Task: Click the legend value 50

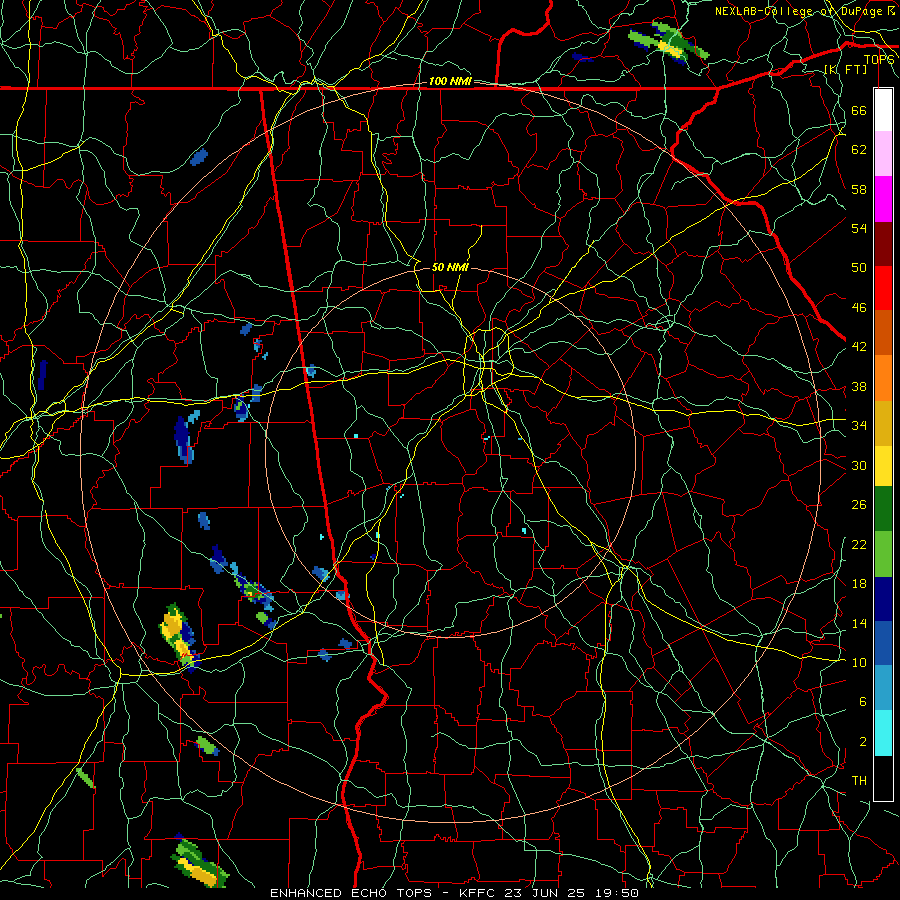Action: coord(859,268)
